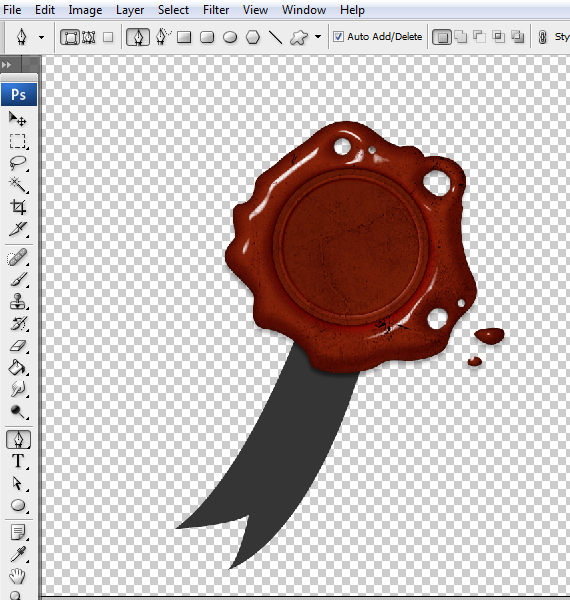This screenshot has width=570, height=600.
Task: Select the Dodge tool
Action: [x=18, y=412]
